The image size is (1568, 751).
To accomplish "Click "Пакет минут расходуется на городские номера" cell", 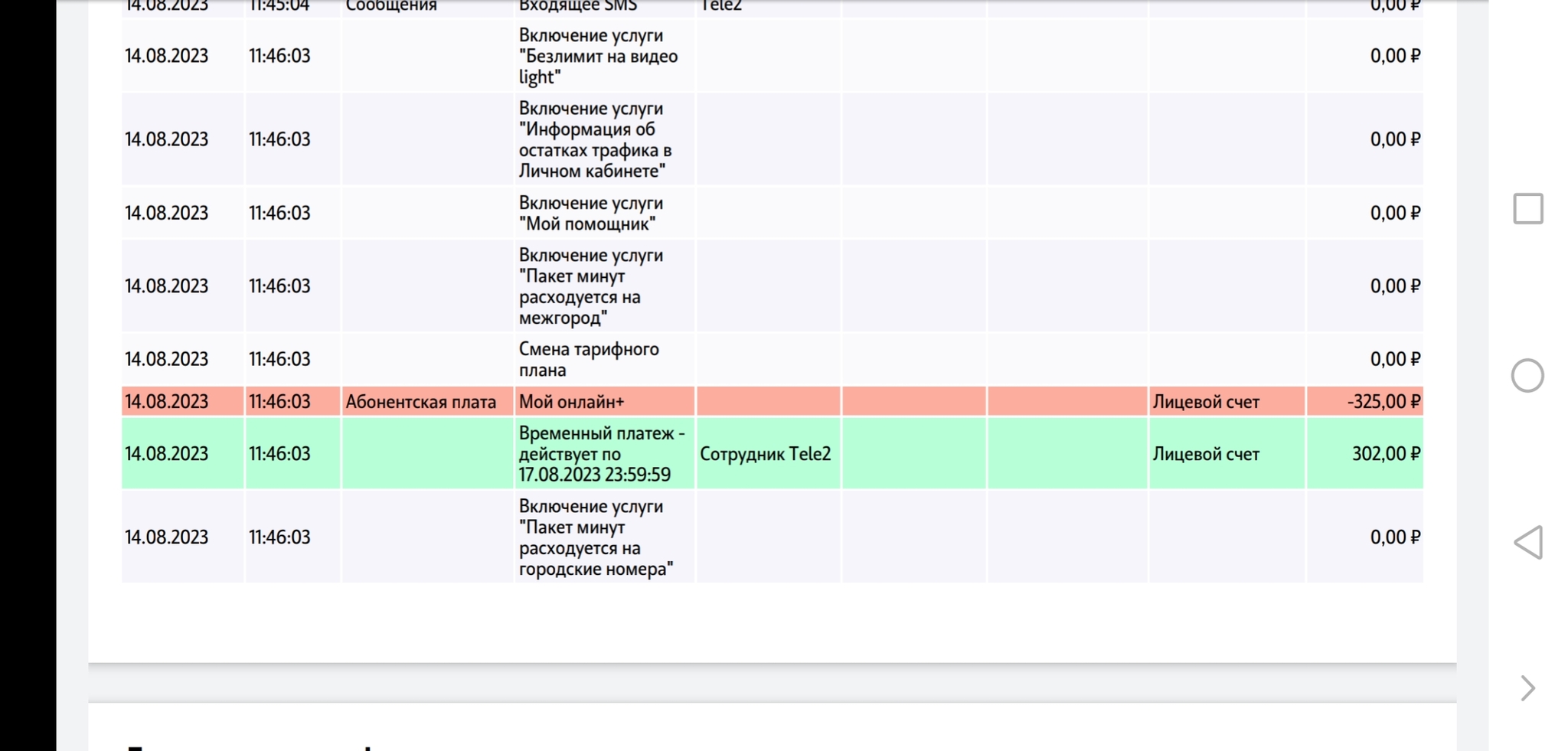I will coord(605,537).
